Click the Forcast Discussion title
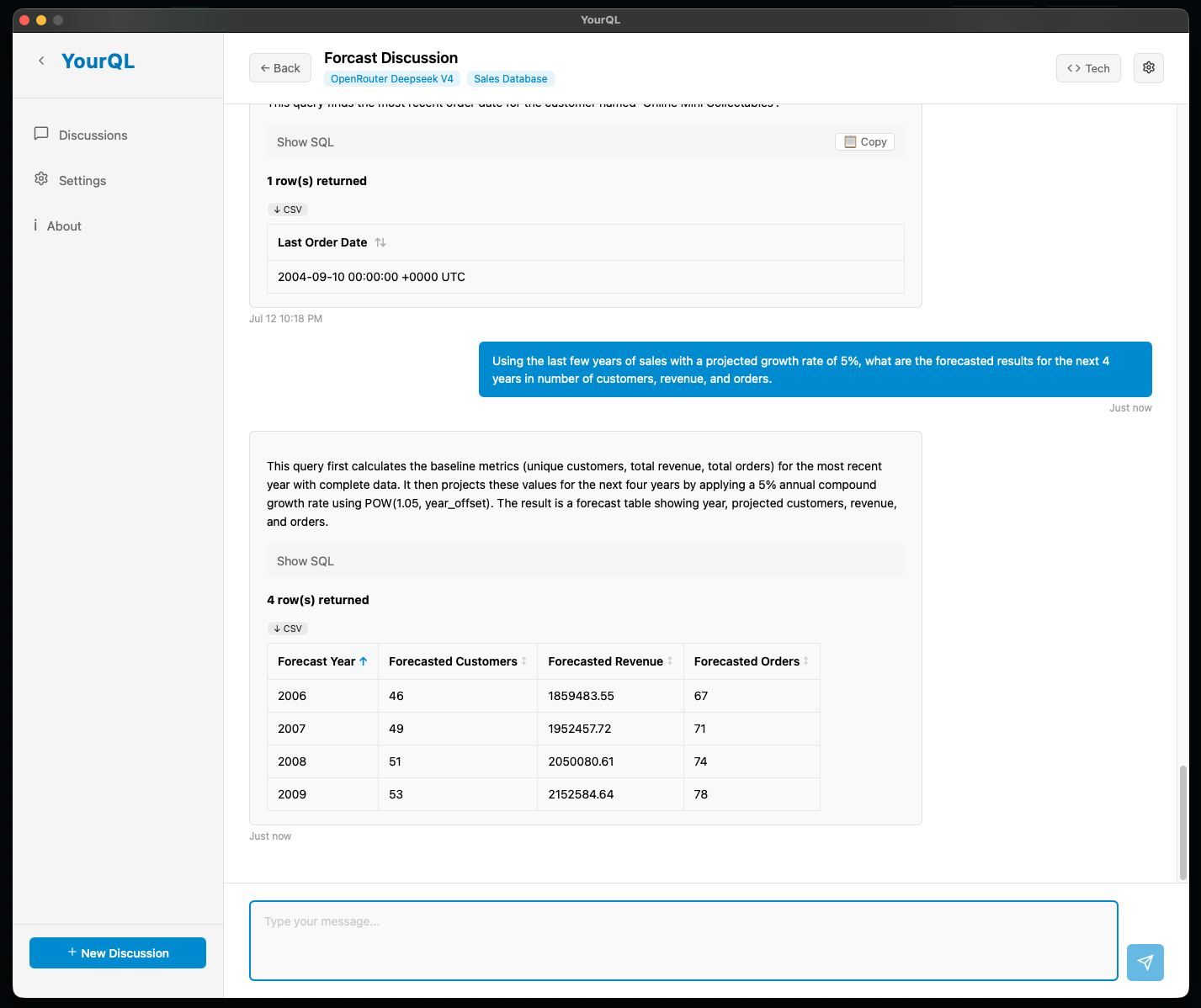 pyautogui.click(x=391, y=58)
